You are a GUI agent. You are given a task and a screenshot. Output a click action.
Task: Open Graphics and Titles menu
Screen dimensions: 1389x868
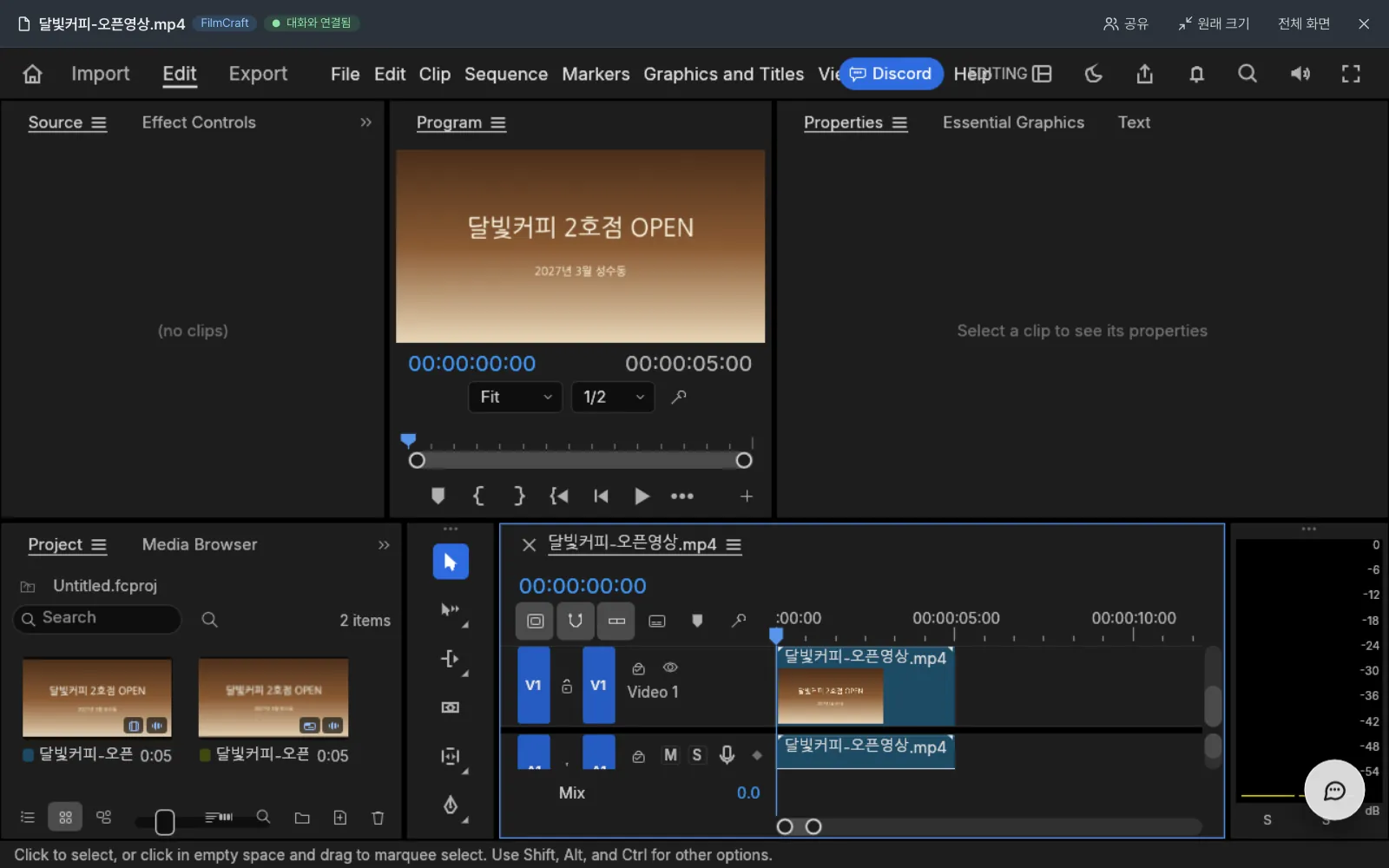(724, 74)
